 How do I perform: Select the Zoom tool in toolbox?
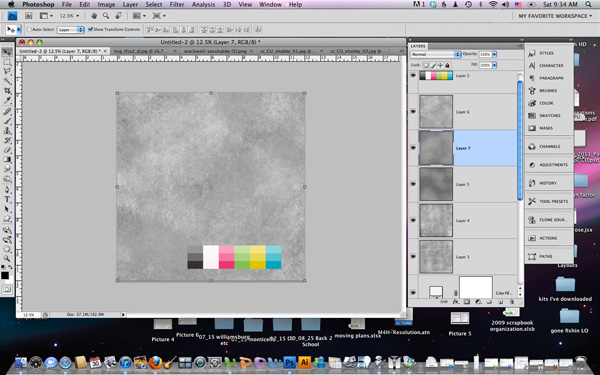pyautogui.click(x=7, y=259)
